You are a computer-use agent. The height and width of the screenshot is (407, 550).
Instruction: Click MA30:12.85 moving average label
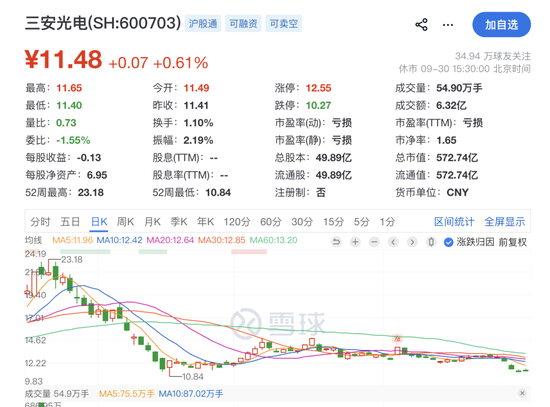[x=221, y=240]
